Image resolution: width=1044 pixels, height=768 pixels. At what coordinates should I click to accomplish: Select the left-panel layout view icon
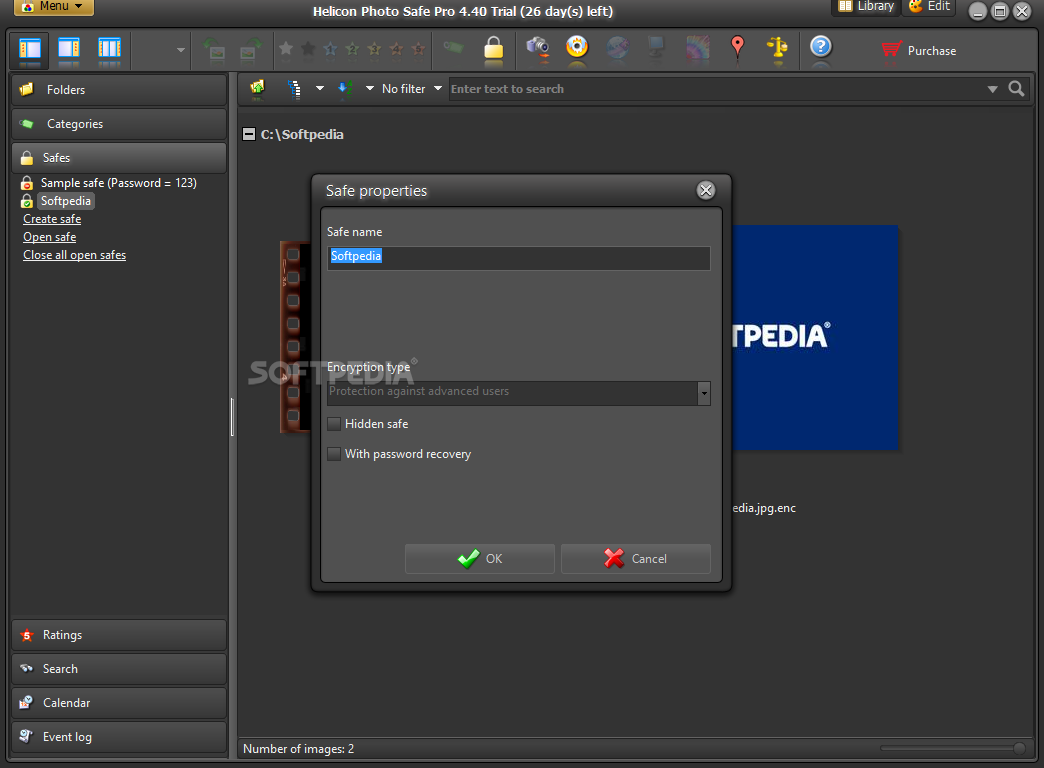click(30, 49)
